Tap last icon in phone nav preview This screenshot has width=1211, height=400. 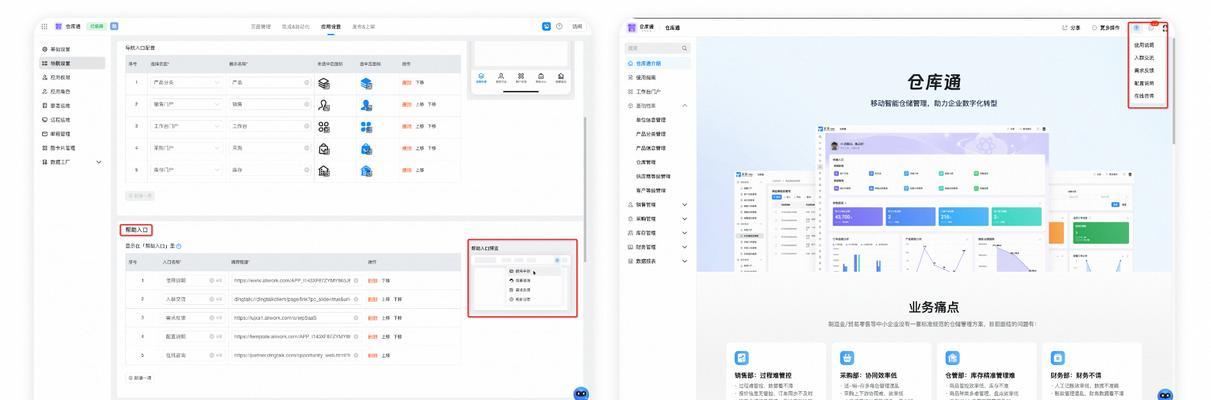[x=561, y=76]
